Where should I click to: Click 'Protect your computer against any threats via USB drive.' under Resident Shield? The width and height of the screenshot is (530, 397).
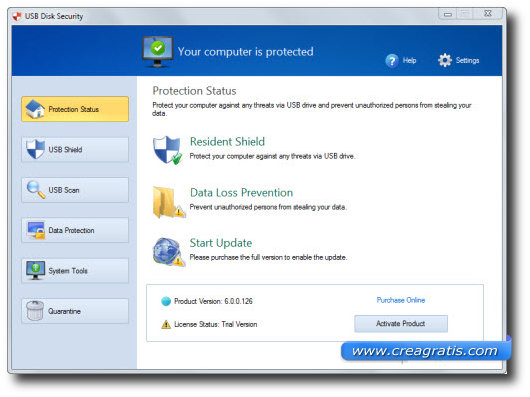tap(272, 156)
